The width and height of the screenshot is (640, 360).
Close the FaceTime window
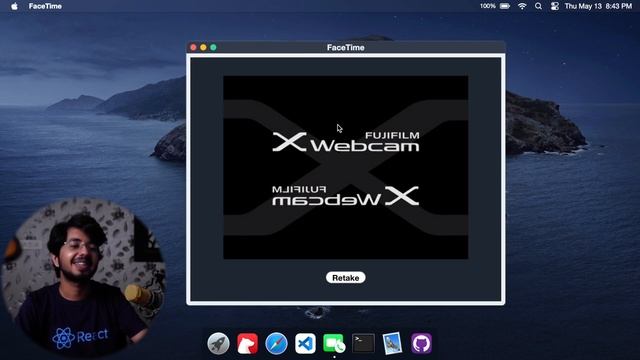click(x=193, y=47)
